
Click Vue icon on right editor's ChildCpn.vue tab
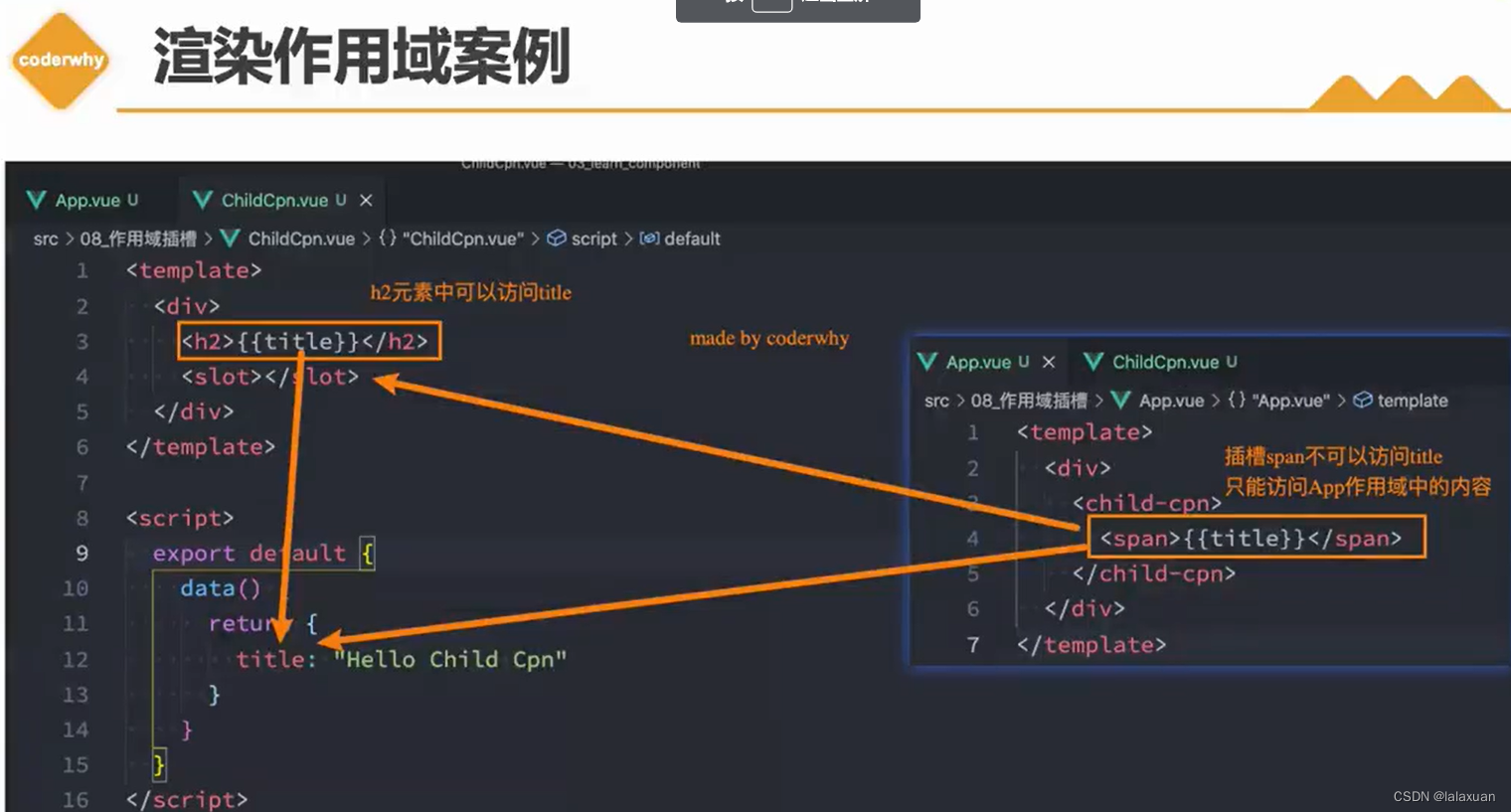[1093, 362]
